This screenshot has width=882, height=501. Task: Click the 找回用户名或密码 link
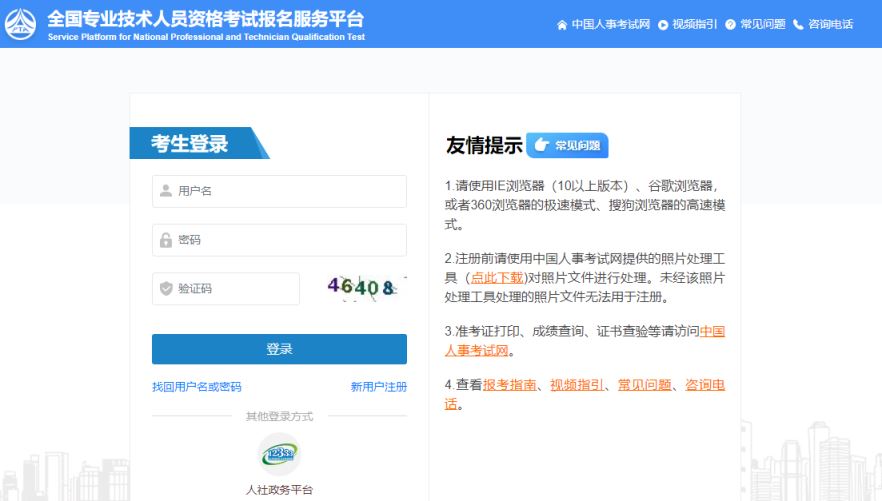pos(196,387)
